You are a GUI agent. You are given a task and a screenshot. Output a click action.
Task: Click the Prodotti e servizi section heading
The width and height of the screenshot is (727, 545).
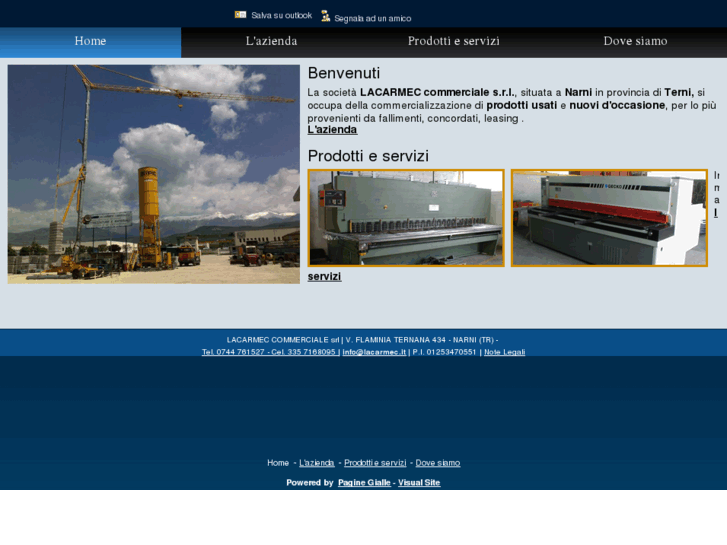[368, 156]
